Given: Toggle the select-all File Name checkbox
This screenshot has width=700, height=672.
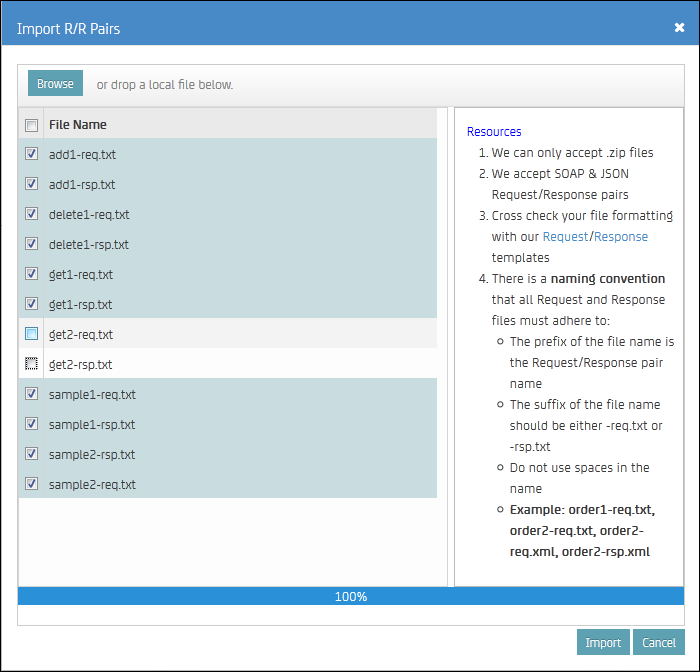Looking at the screenshot, I should click(31, 125).
